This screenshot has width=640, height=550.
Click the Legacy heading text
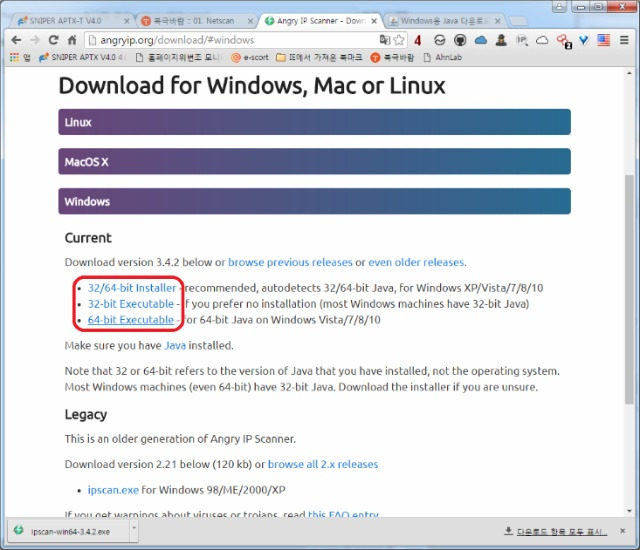click(86, 415)
